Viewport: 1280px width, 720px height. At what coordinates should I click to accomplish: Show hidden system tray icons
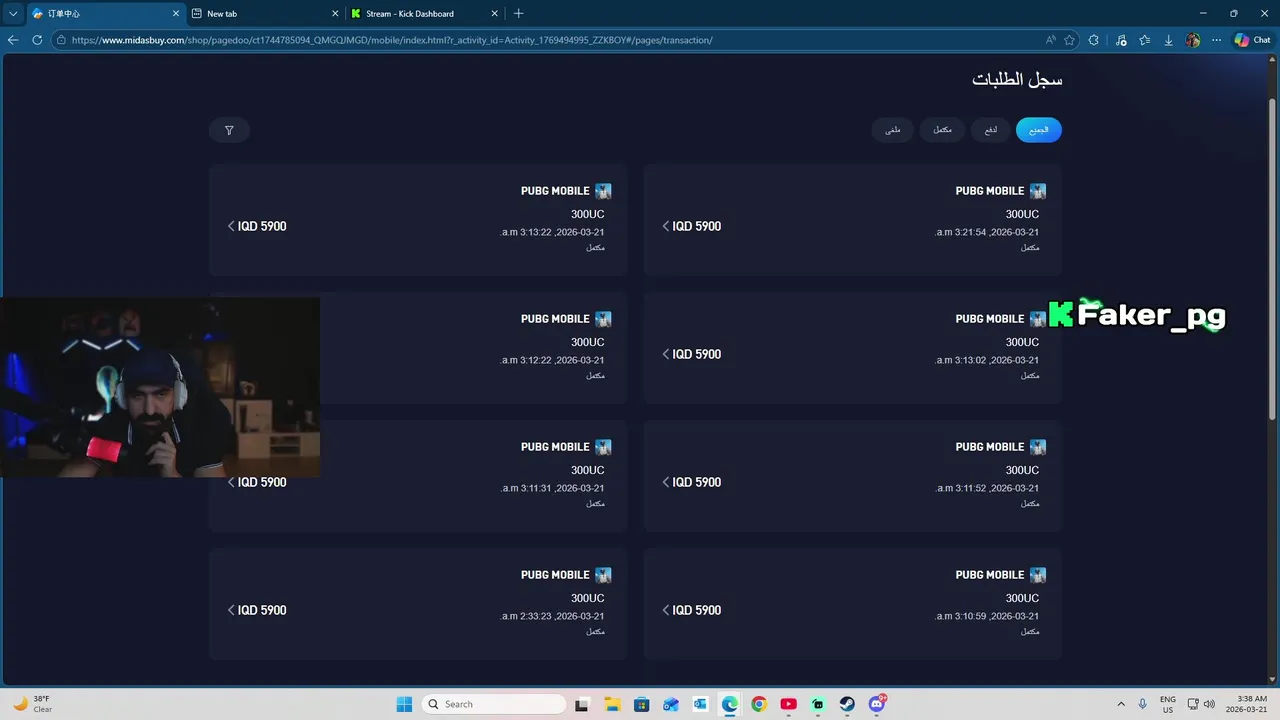(x=1121, y=704)
